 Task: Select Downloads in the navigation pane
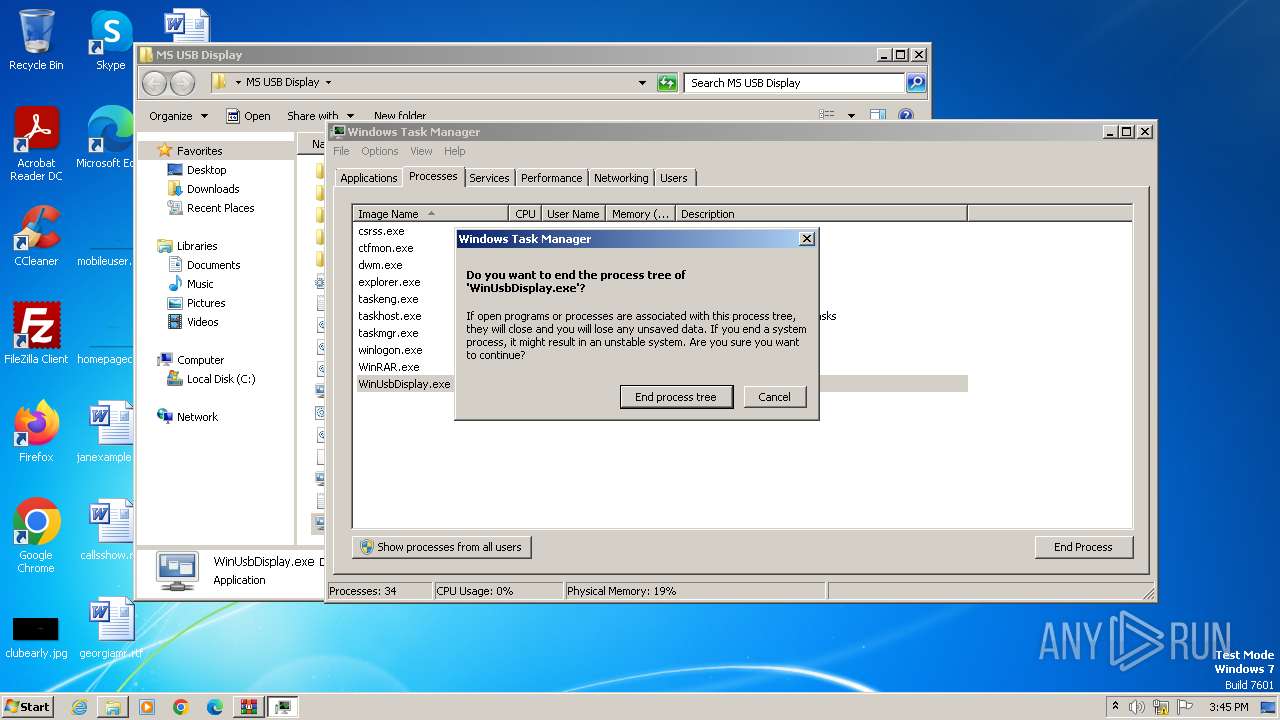point(213,189)
